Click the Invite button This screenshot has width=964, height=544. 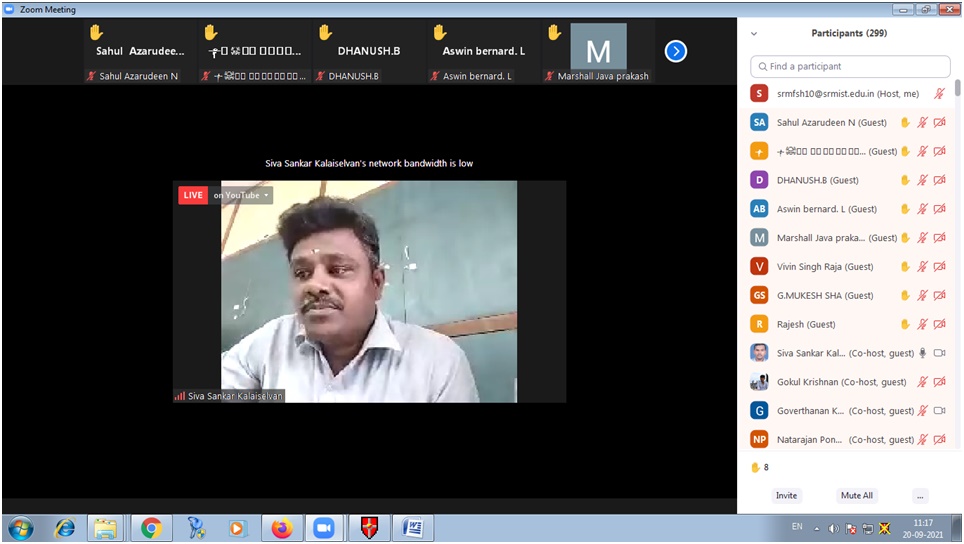pos(787,496)
